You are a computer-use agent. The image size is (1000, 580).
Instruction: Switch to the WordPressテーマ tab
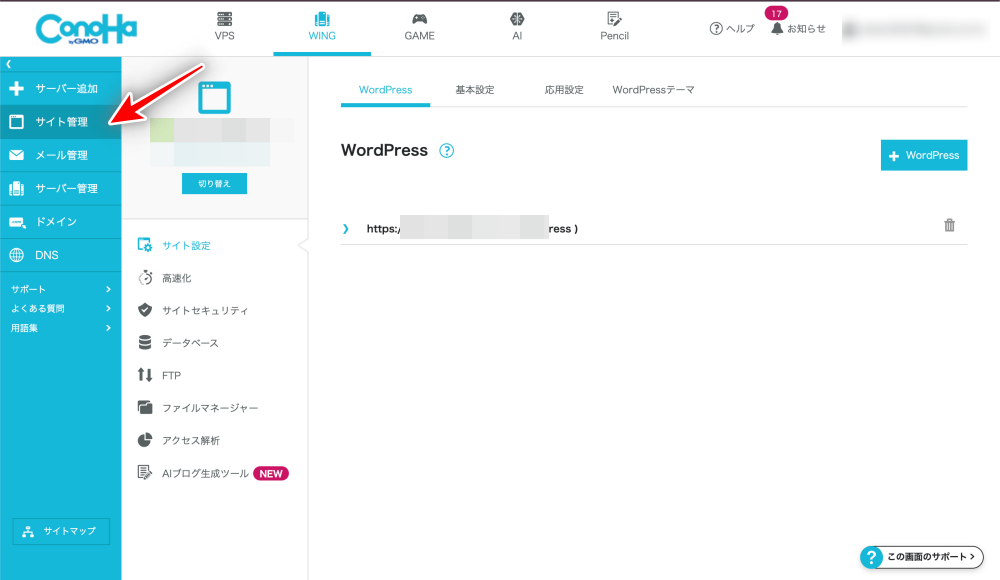(653, 90)
